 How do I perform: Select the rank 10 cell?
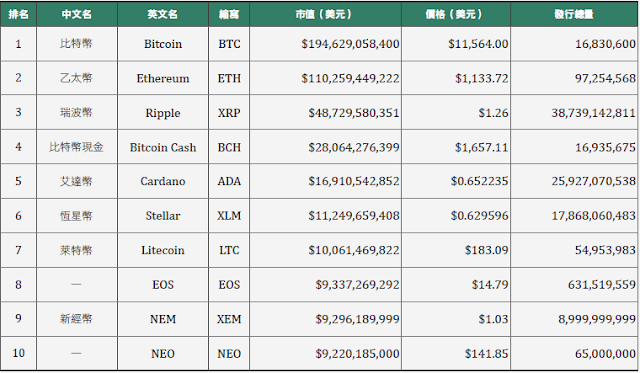pos(18,353)
